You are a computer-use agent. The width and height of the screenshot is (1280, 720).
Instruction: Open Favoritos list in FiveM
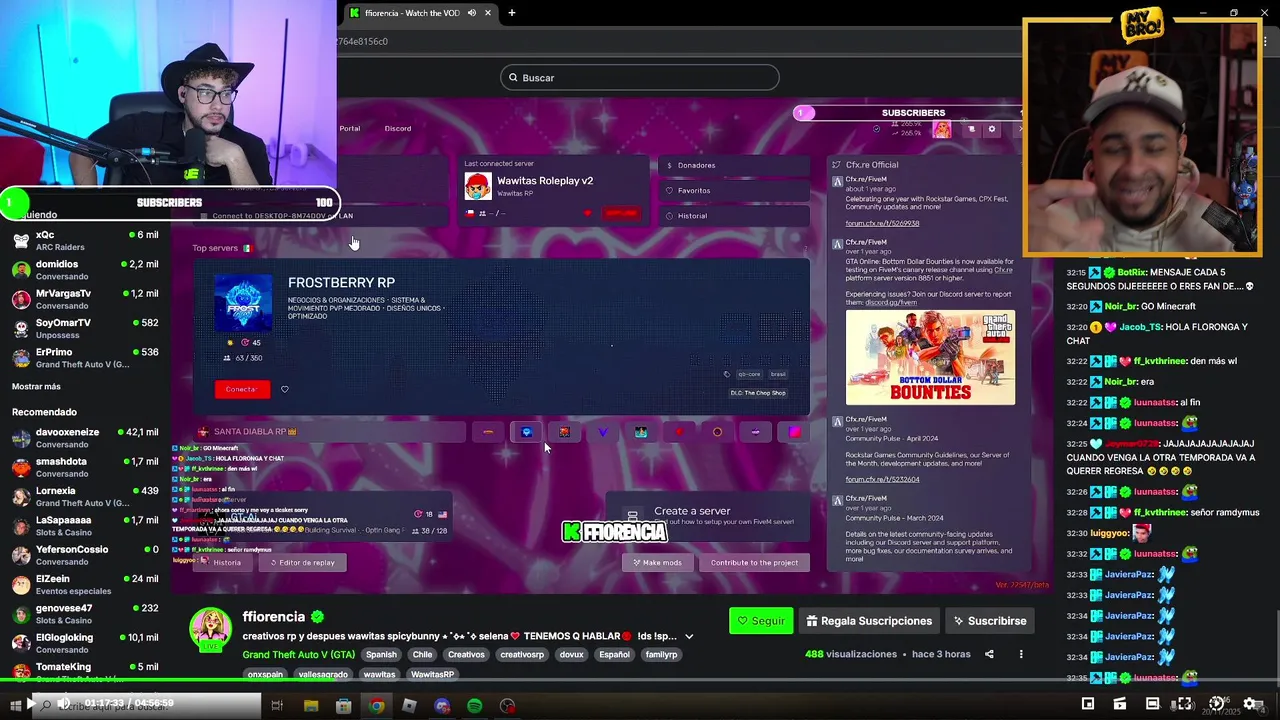733,190
